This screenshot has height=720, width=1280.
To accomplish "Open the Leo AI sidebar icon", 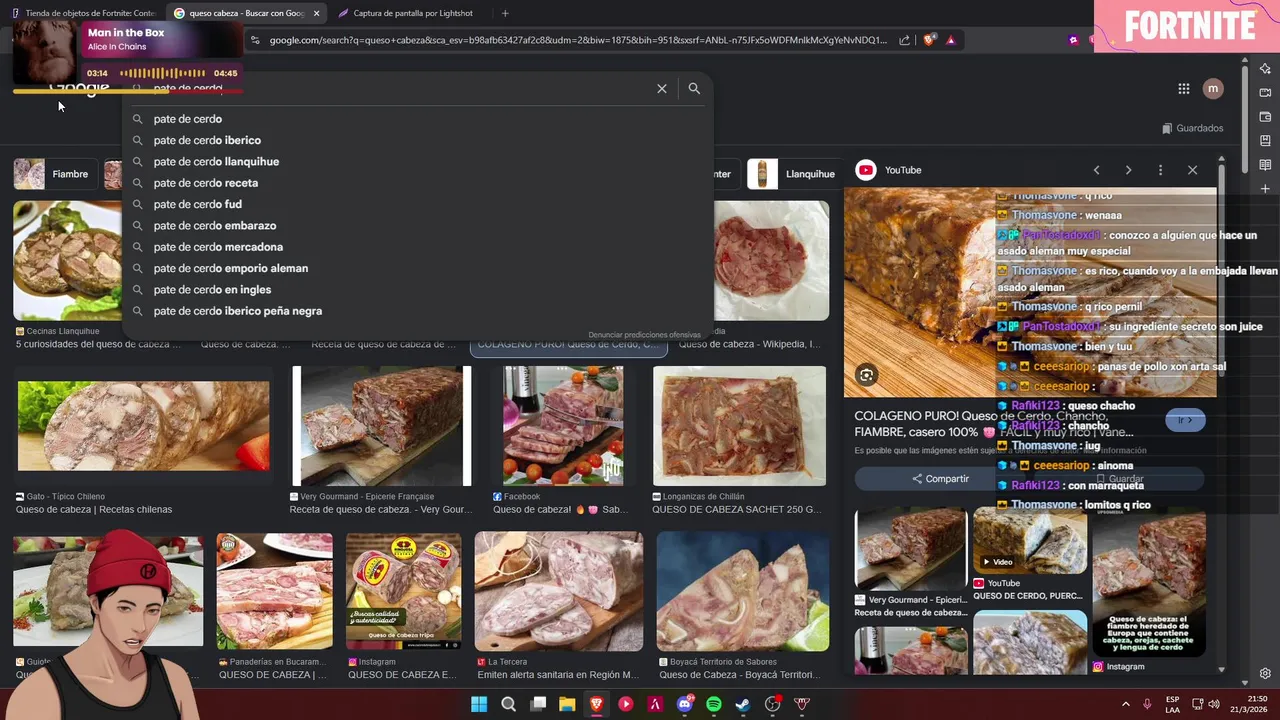I will point(1265,69).
